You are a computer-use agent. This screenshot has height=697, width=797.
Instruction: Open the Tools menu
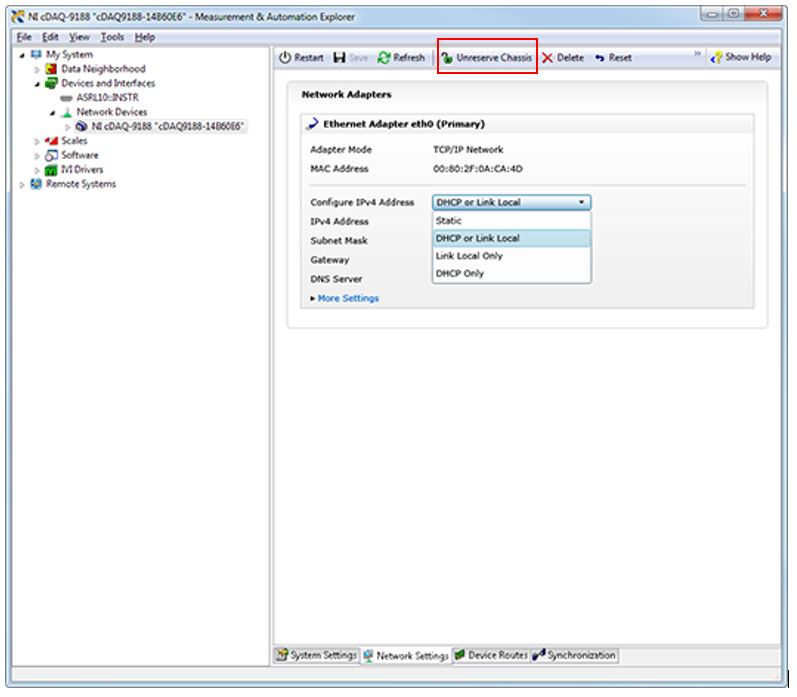(112, 37)
